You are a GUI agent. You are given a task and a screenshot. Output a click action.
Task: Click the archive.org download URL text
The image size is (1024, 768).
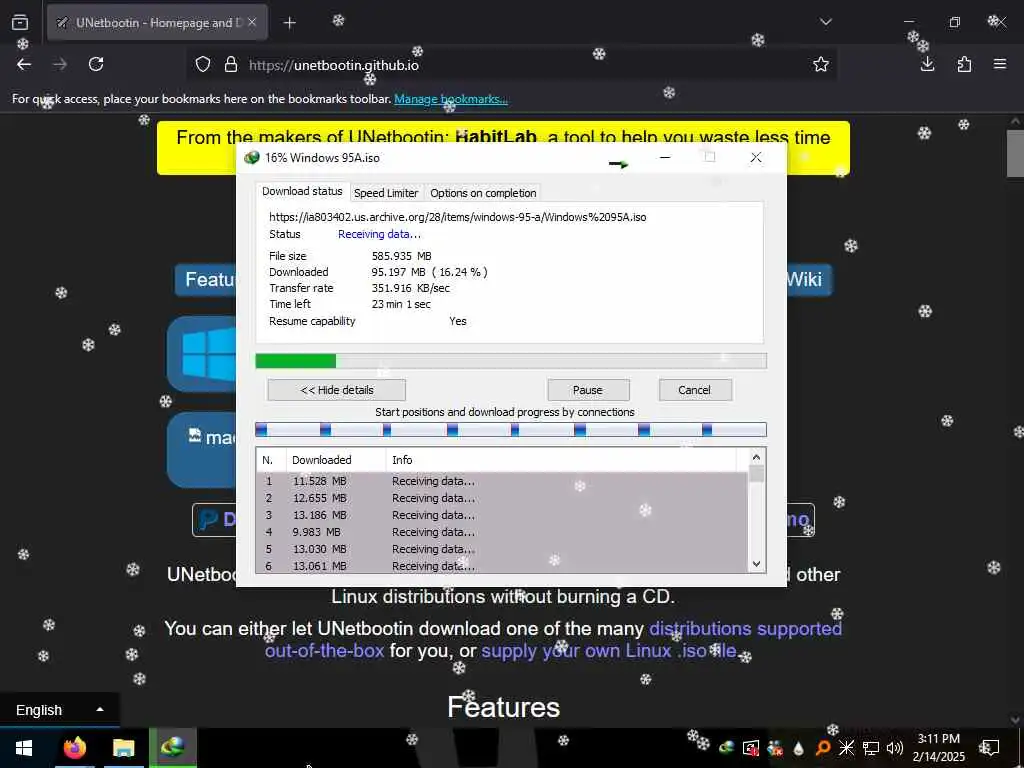(458, 217)
